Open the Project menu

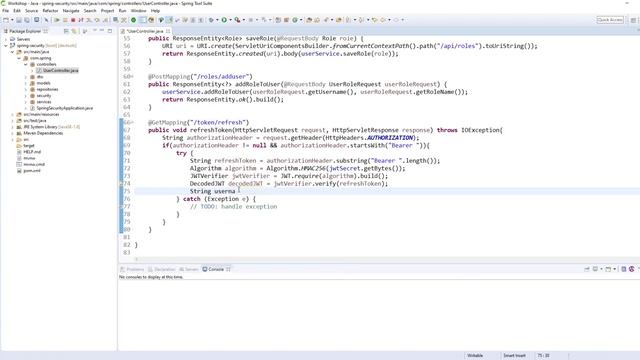(x=107, y=11)
